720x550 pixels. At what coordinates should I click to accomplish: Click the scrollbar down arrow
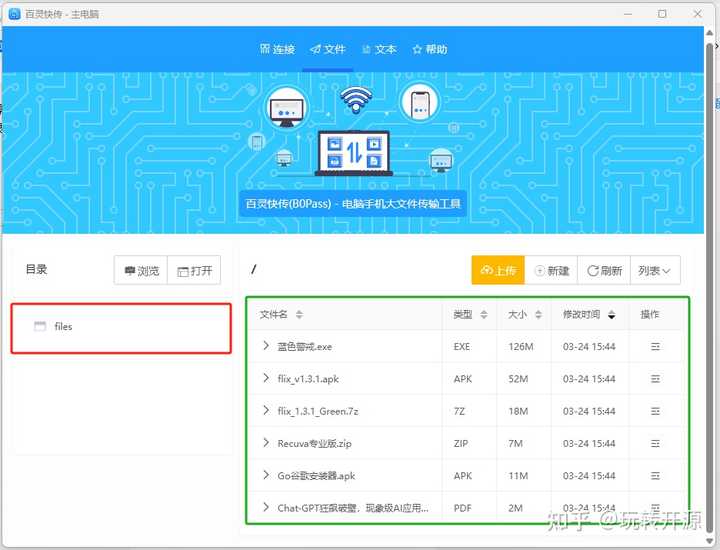[710, 540]
